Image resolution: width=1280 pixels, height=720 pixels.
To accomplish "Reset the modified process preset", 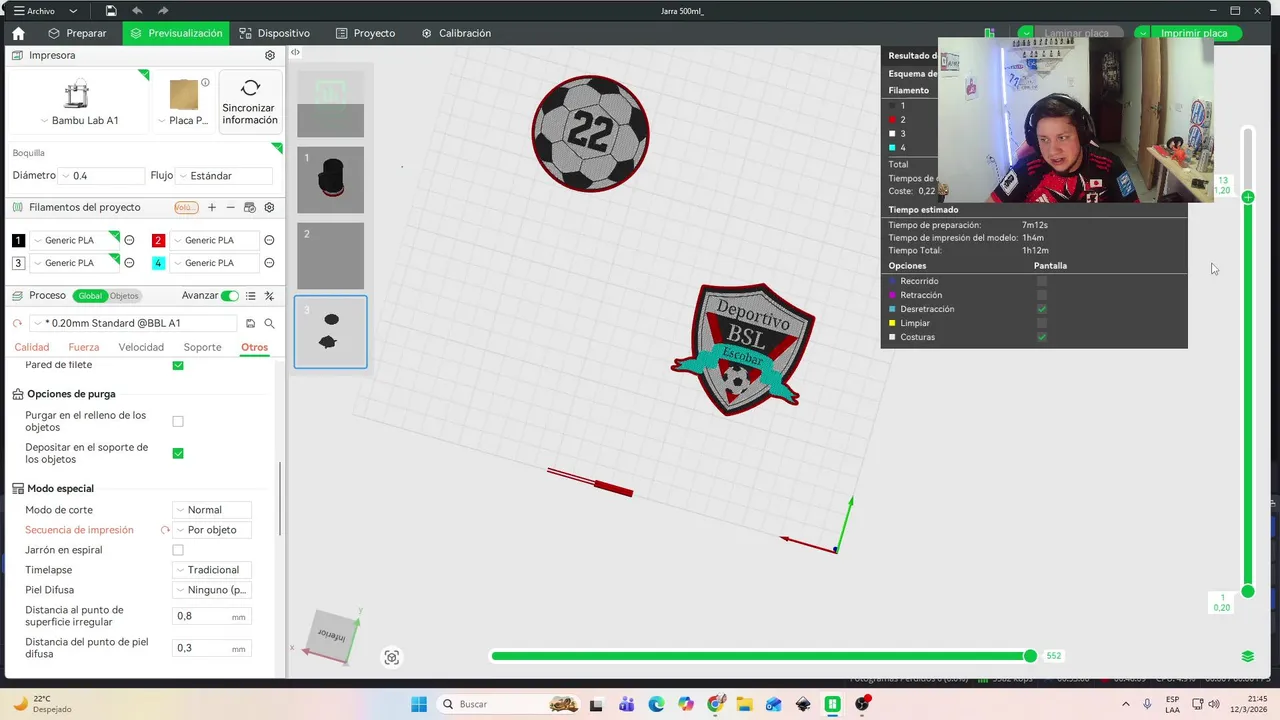I will (17, 323).
